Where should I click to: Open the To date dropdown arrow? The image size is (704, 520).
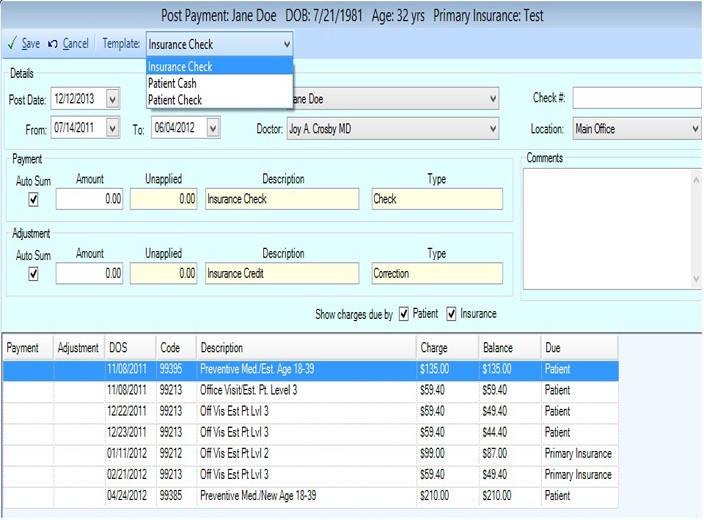213,128
